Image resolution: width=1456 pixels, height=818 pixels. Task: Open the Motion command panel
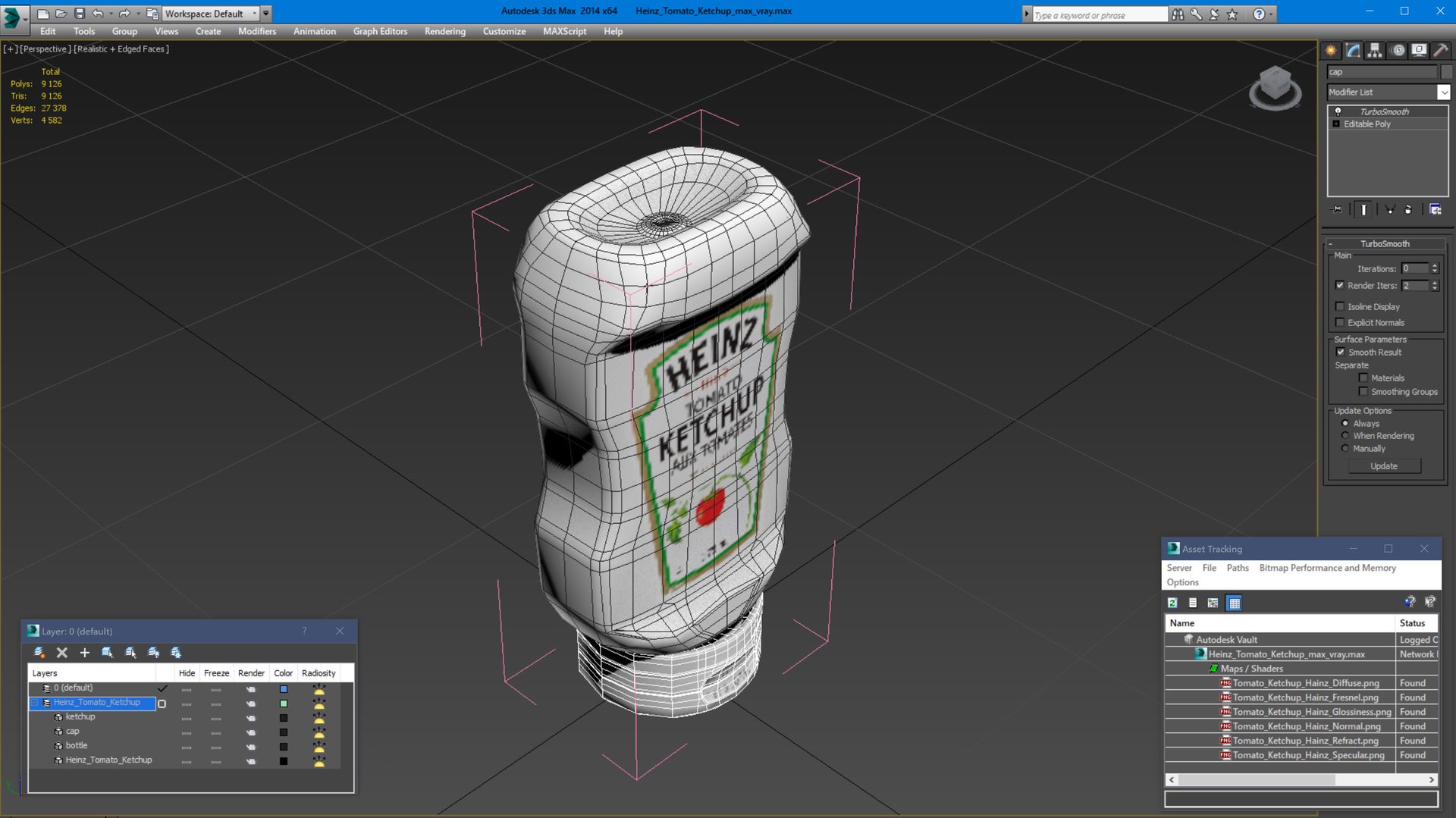1398,50
